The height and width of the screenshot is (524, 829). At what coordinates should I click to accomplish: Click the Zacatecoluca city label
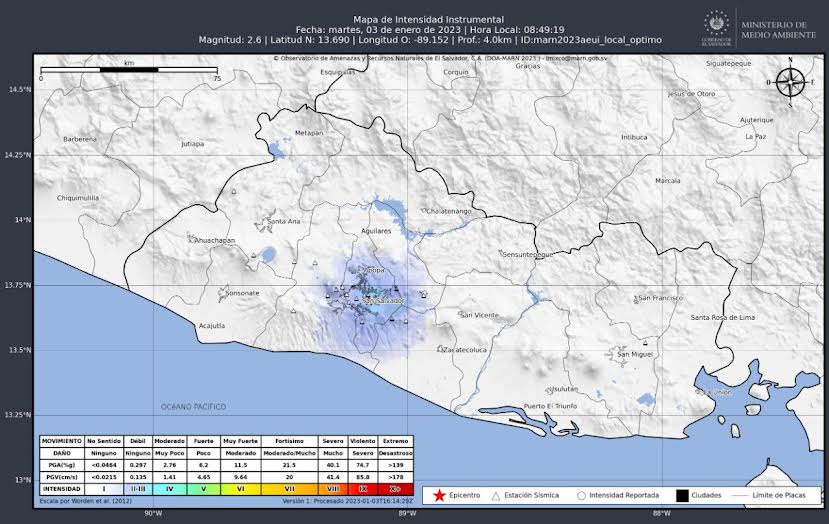pos(465,351)
